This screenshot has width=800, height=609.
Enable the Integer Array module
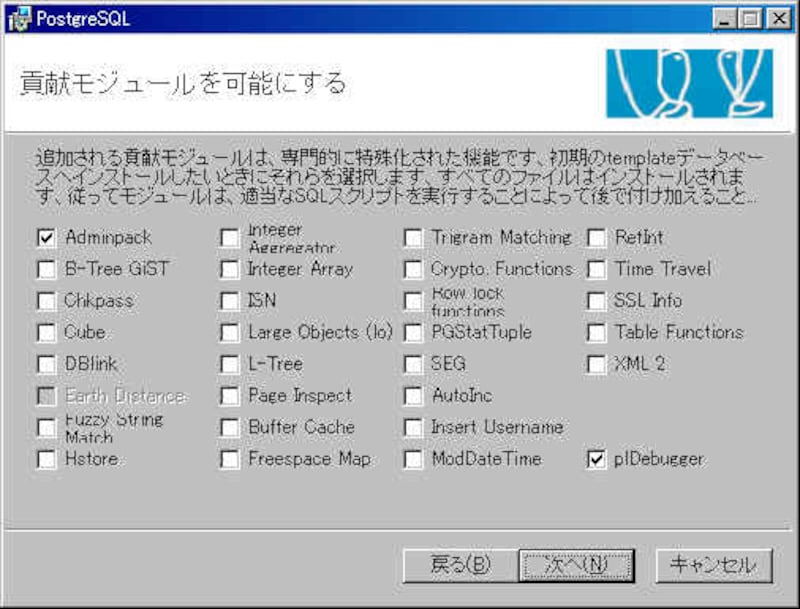230,269
